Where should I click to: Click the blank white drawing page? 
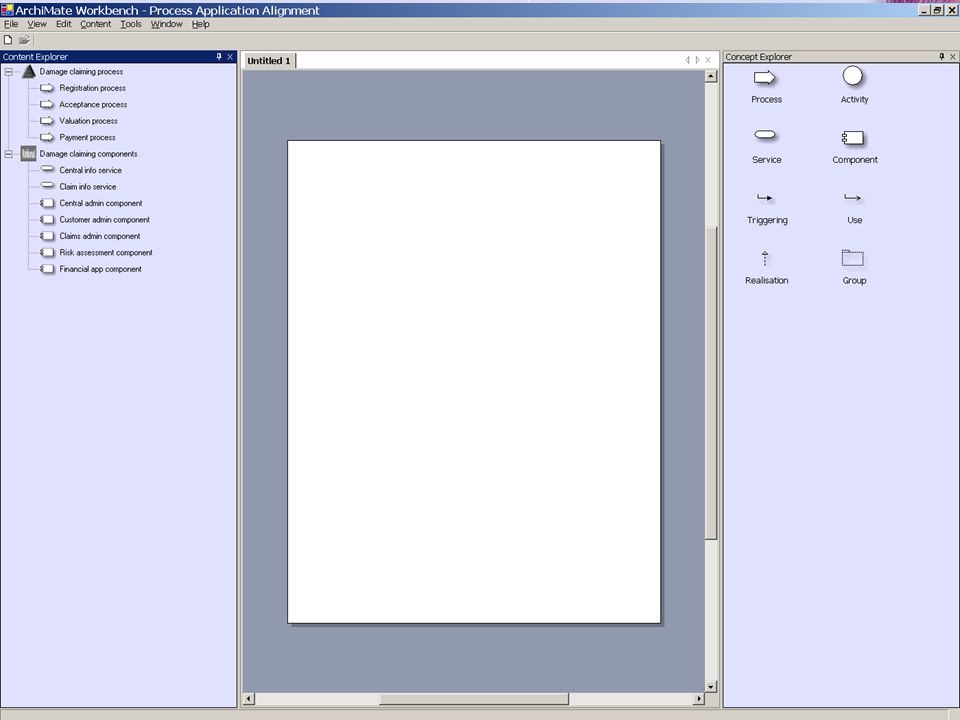point(474,382)
